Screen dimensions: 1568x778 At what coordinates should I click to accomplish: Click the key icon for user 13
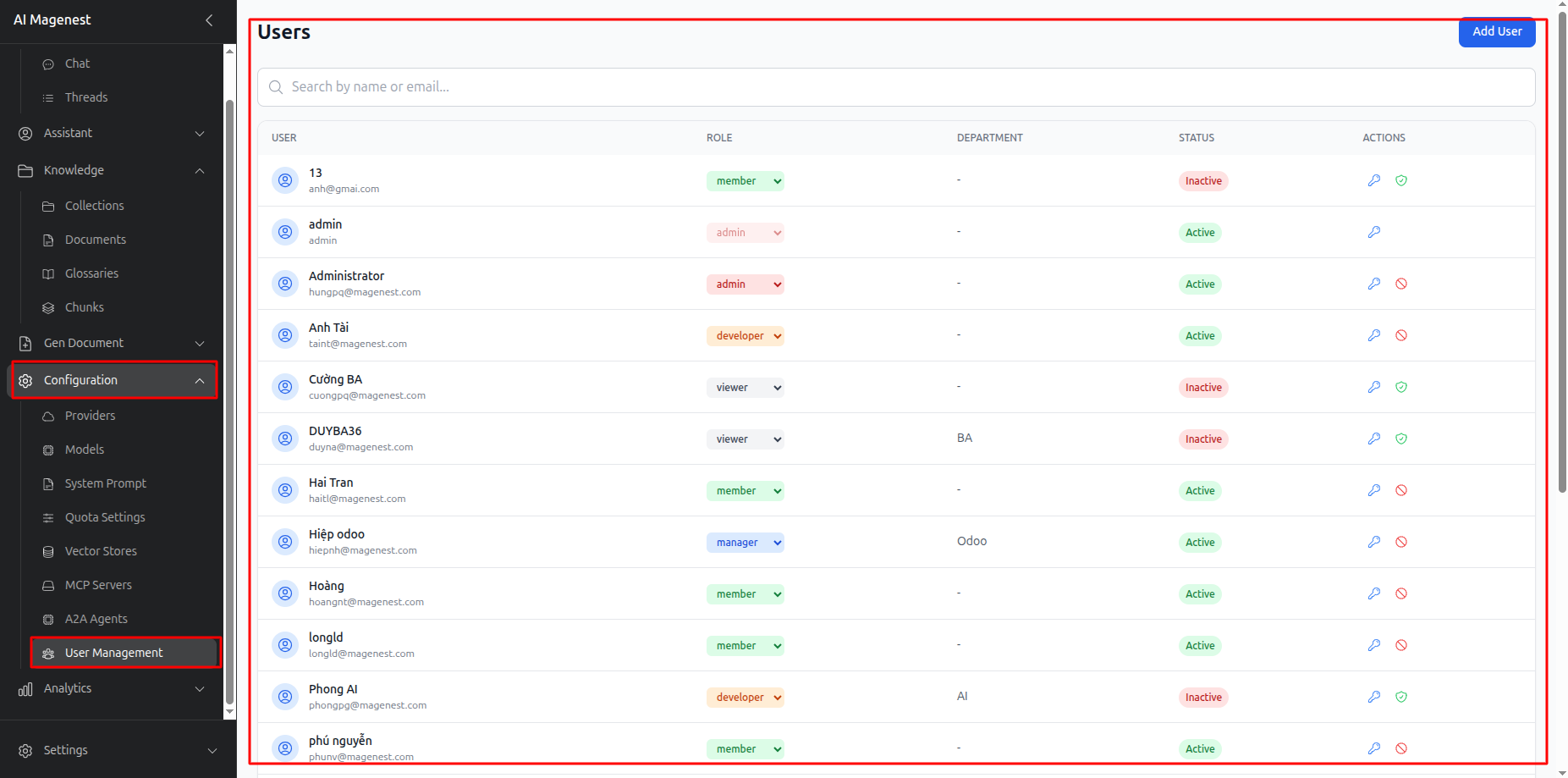tap(1374, 180)
